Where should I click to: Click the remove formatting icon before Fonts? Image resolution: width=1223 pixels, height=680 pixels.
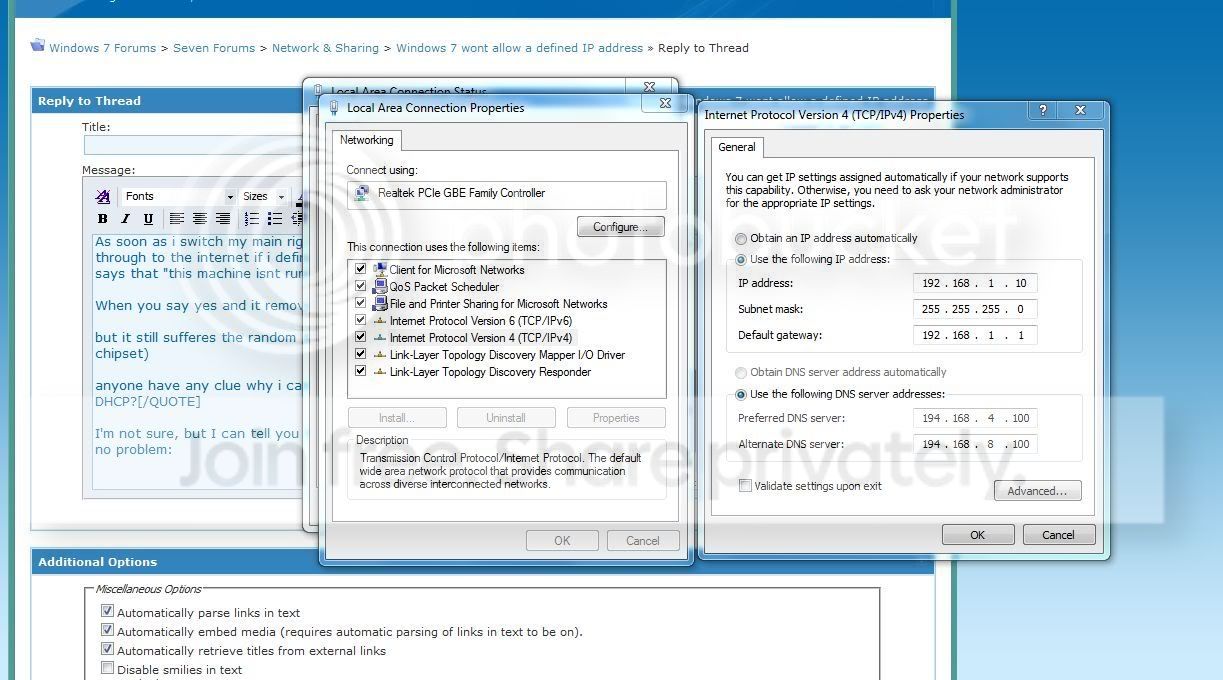click(103, 196)
